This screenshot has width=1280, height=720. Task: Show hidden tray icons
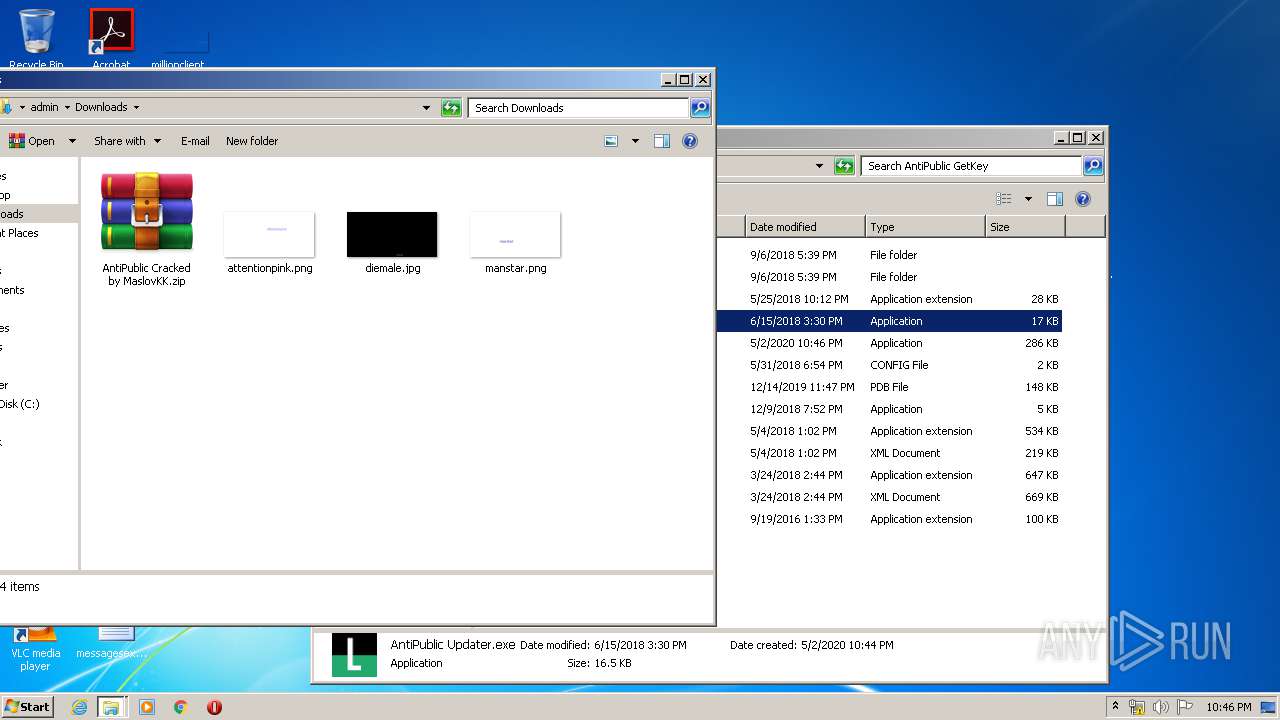tap(1115, 706)
